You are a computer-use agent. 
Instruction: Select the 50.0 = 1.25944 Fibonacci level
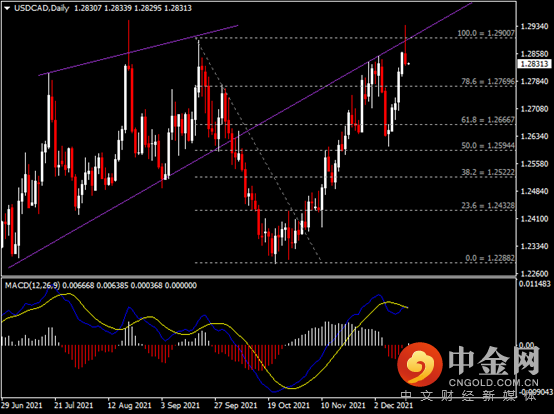tap(488, 146)
